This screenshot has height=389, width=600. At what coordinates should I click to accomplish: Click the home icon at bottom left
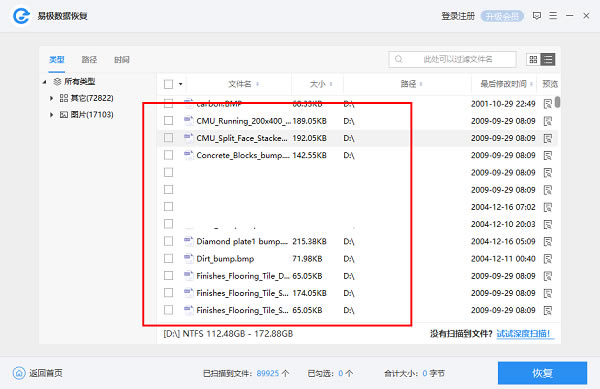[x=19, y=373]
